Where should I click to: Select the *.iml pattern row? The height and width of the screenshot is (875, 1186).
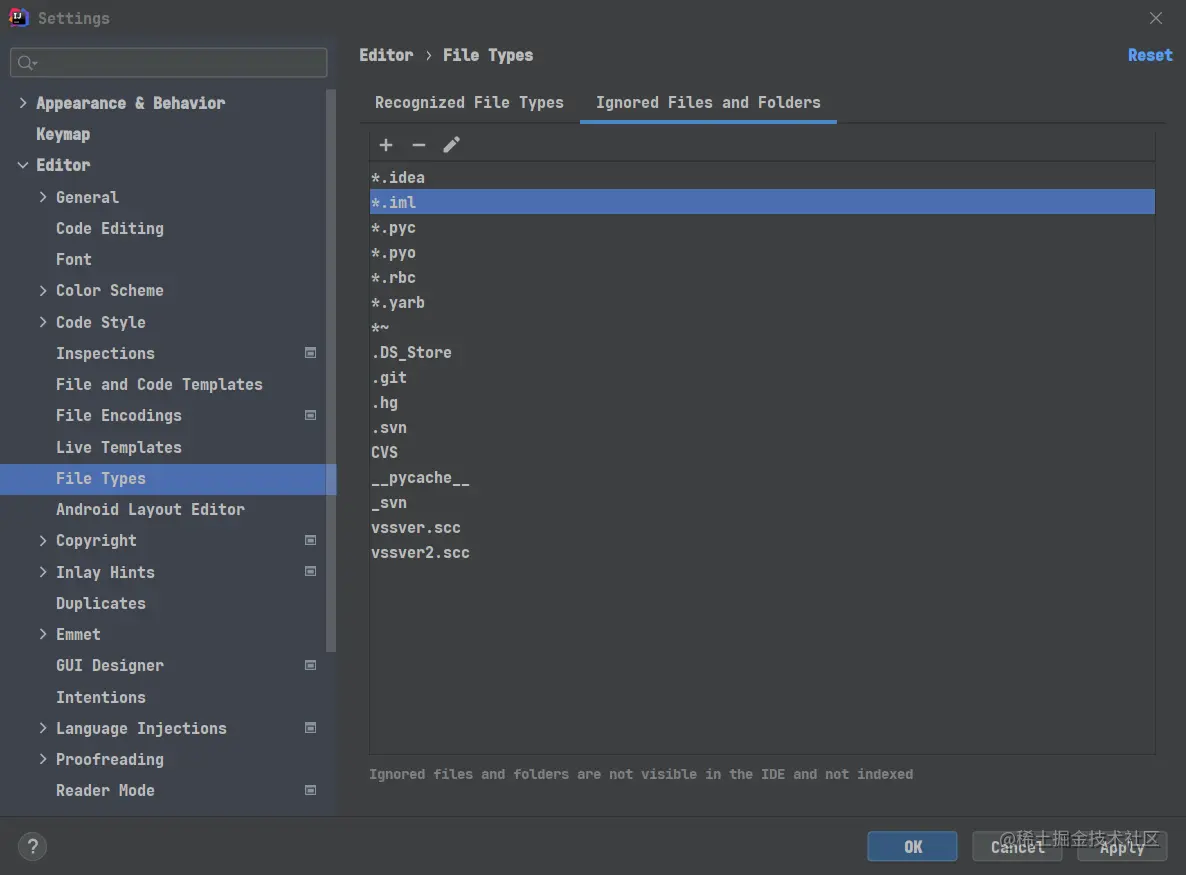[762, 202]
